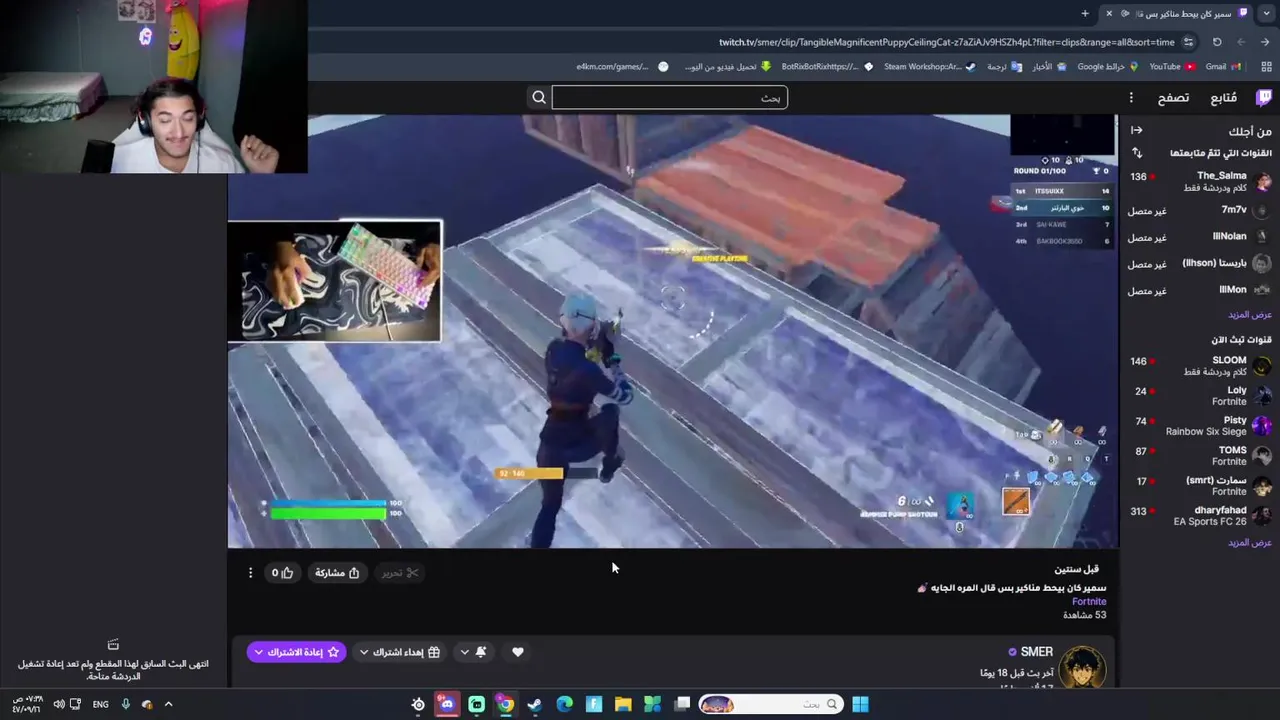Open Discord from the taskbar

coord(447,704)
